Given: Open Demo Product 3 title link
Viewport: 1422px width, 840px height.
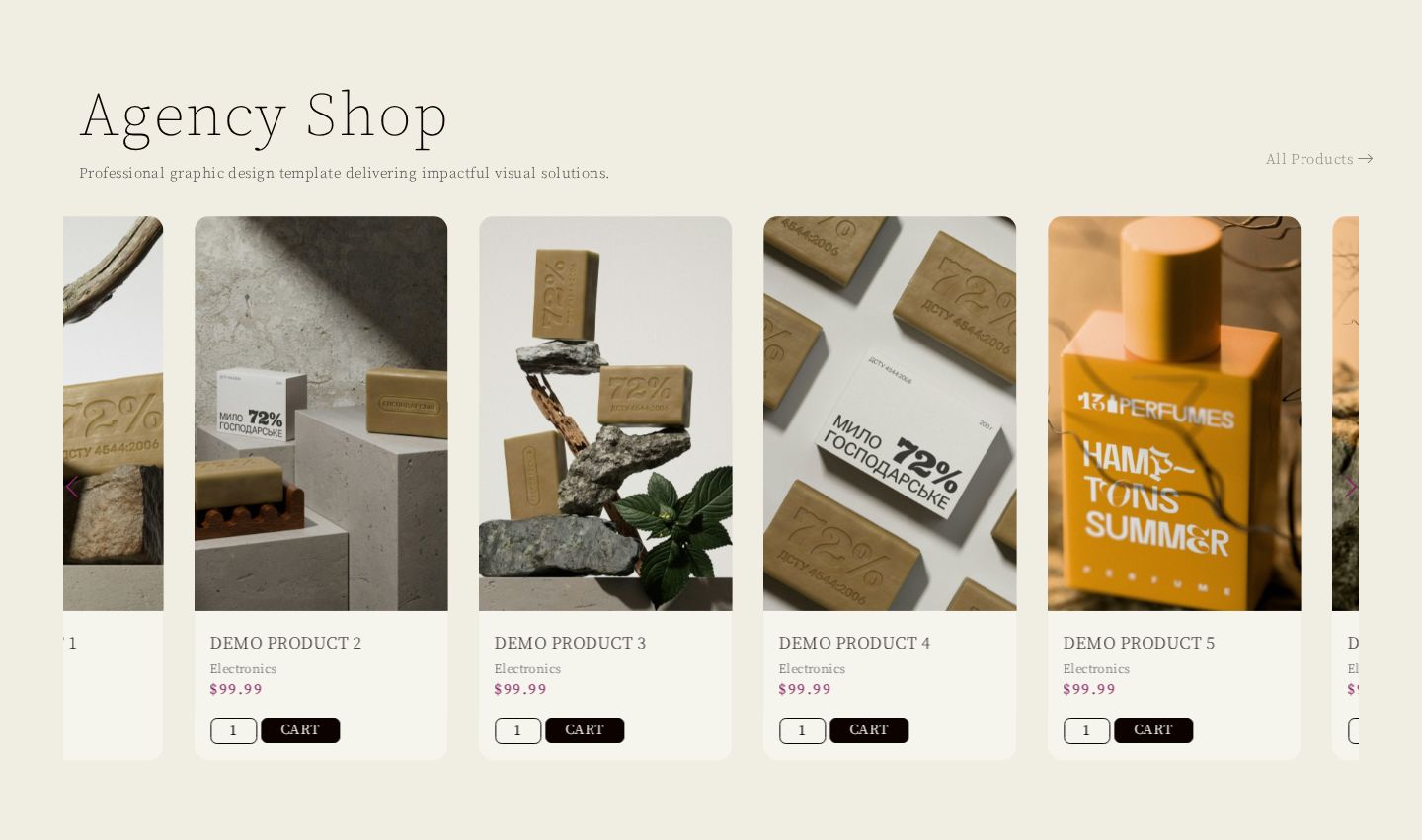Looking at the screenshot, I should point(570,643).
